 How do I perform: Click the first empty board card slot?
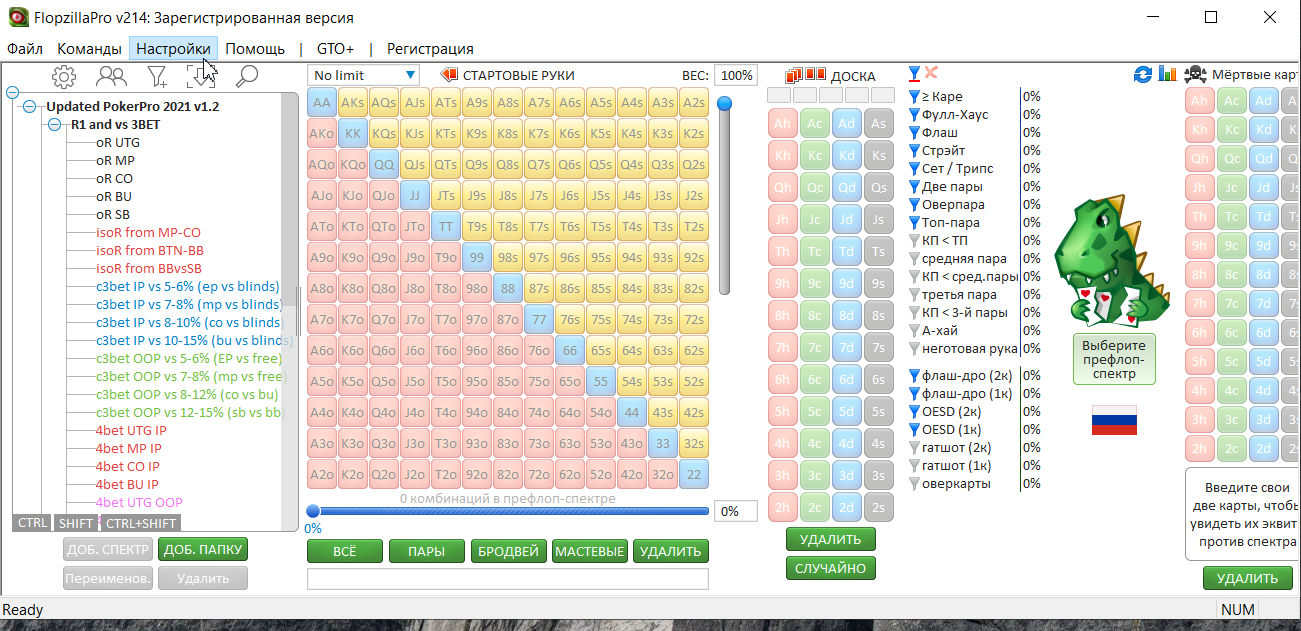pyautogui.click(x=779, y=95)
